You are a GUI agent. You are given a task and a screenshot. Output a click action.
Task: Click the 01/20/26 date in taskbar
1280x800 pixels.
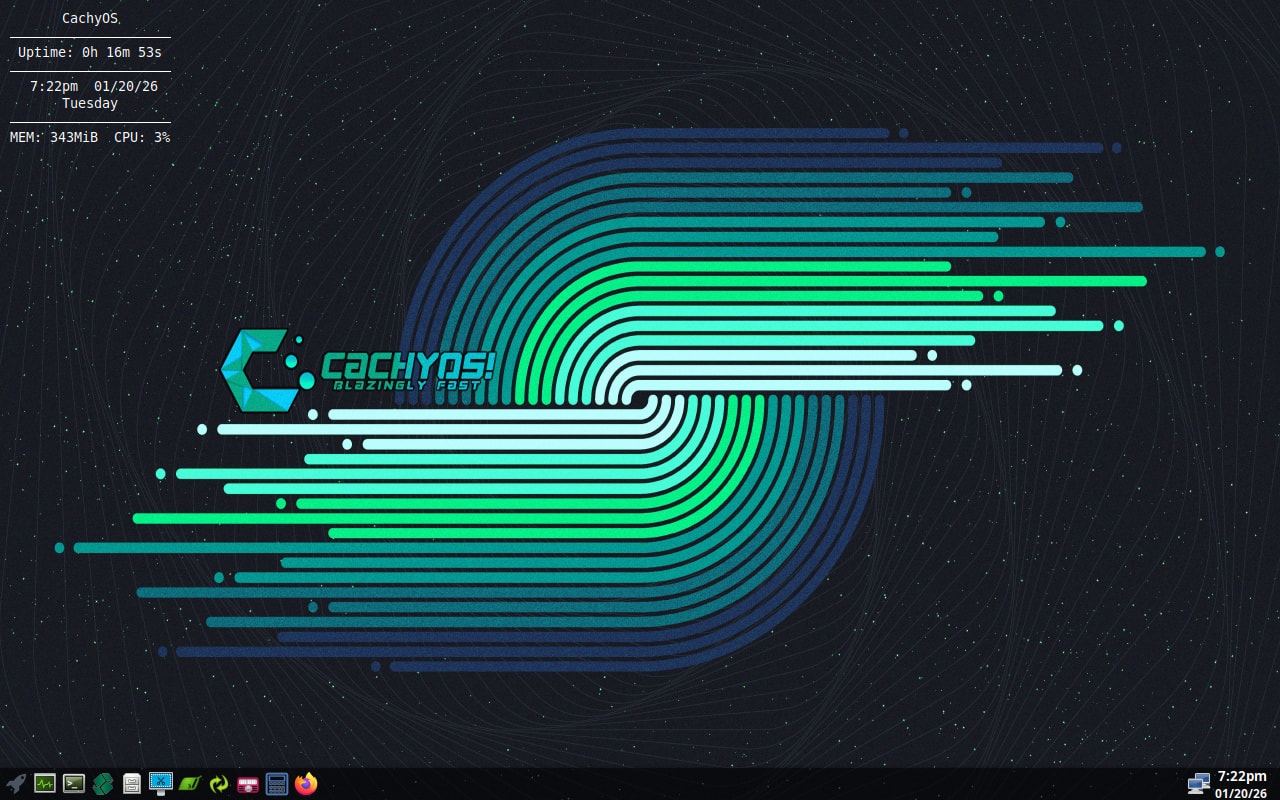point(1241,793)
